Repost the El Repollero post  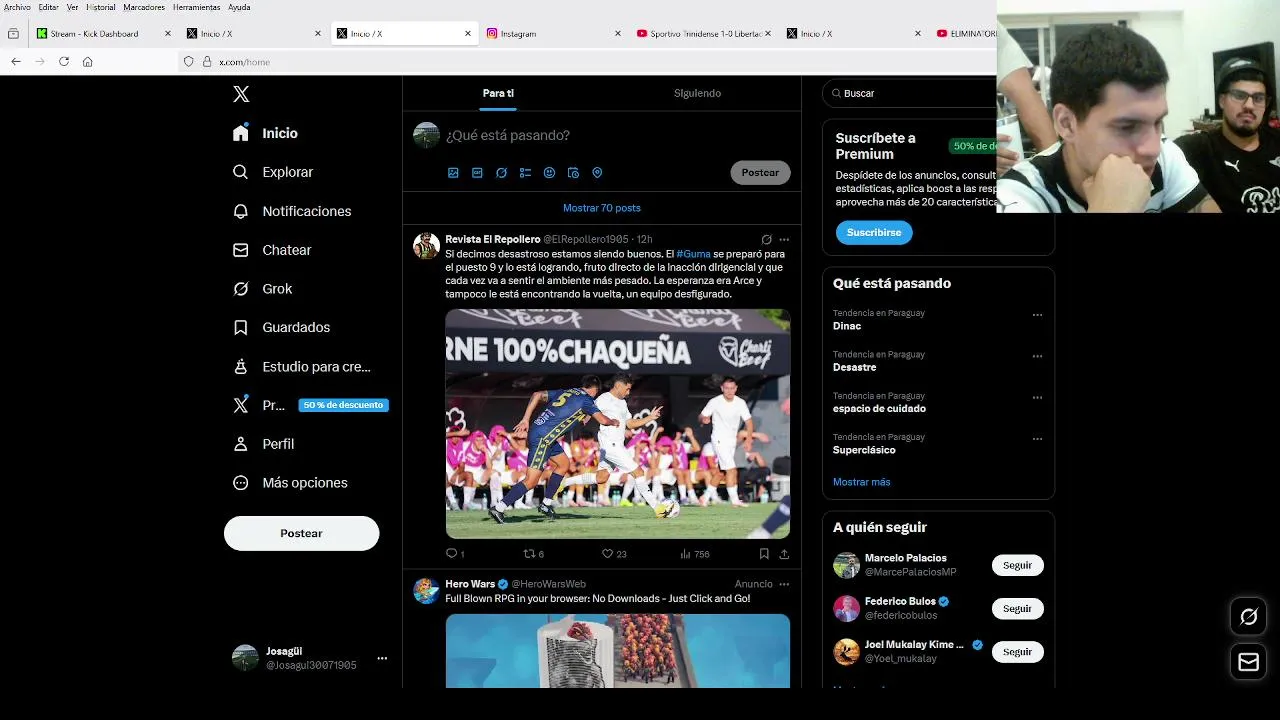[x=534, y=554]
